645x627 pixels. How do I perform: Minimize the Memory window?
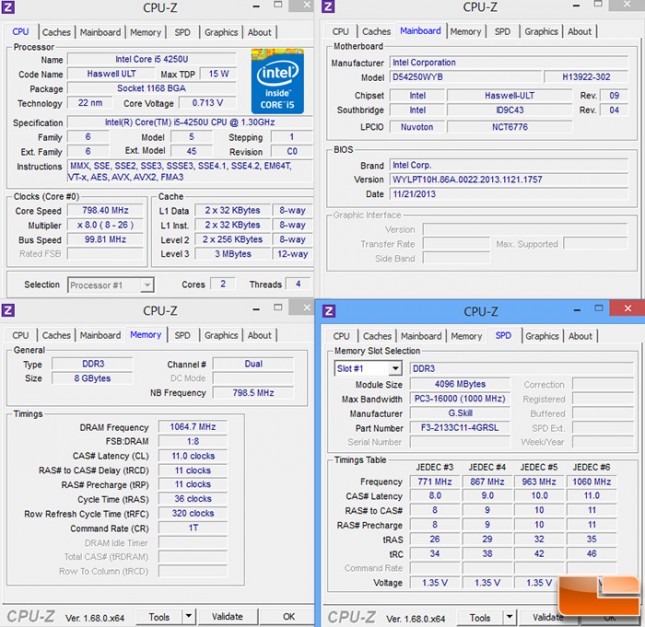(x=256, y=309)
